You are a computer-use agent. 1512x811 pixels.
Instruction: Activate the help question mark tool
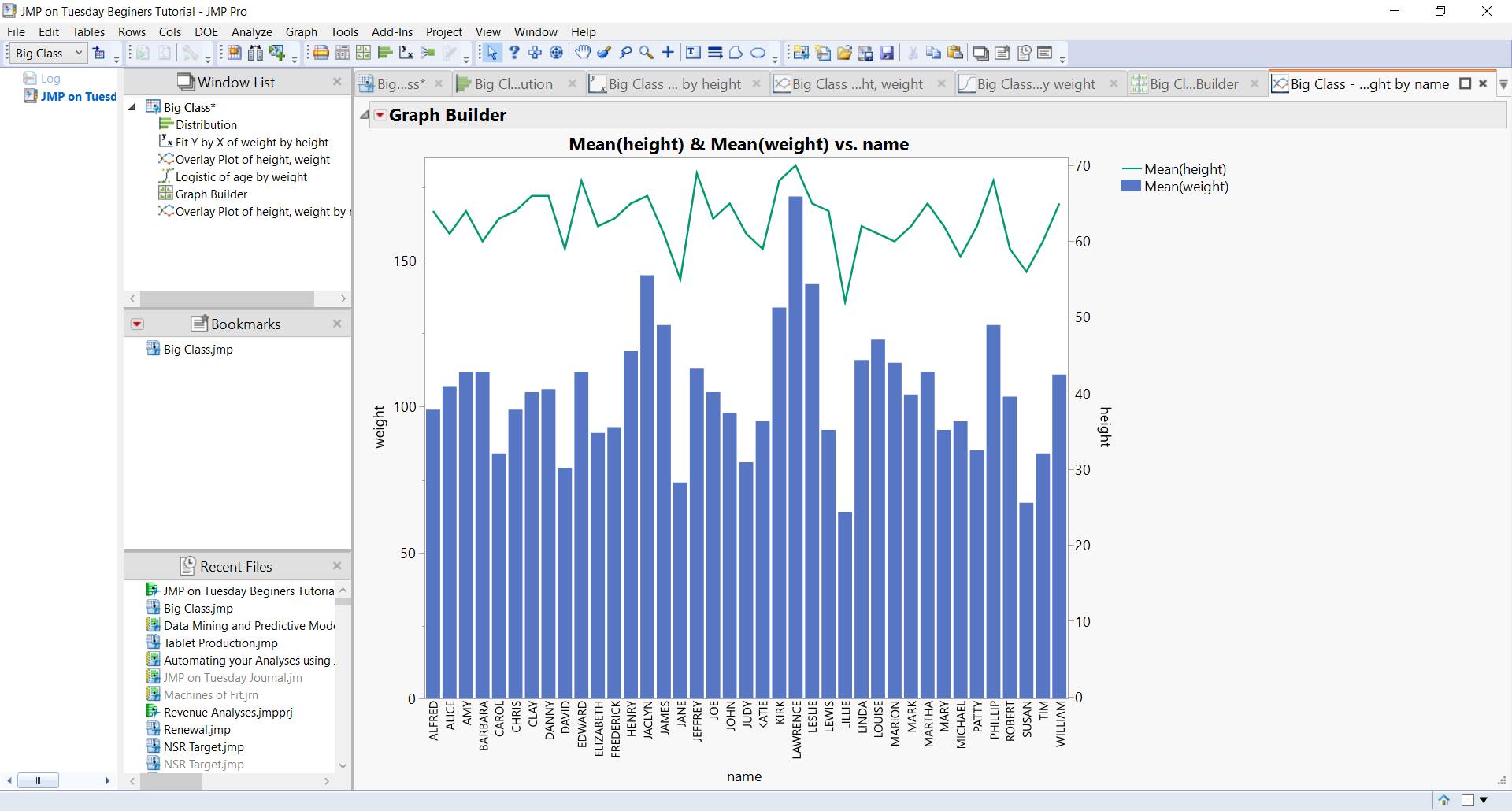click(513, 53)
